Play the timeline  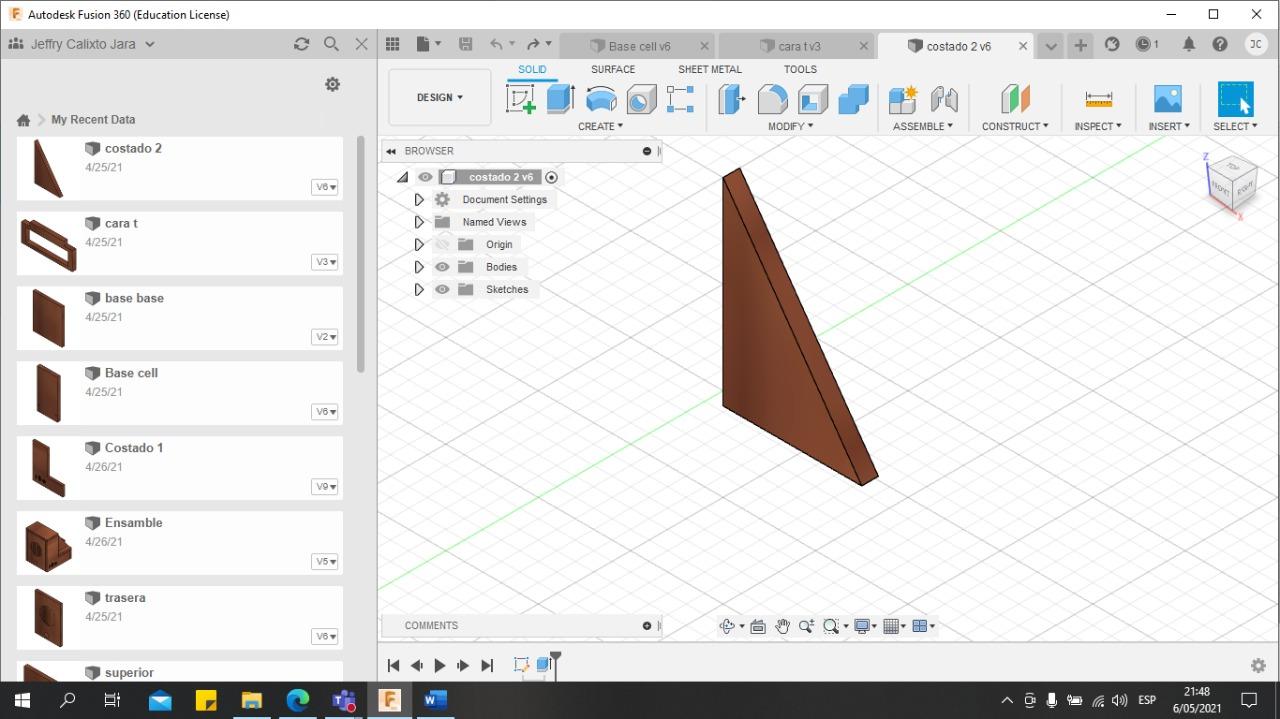point(440,665)
